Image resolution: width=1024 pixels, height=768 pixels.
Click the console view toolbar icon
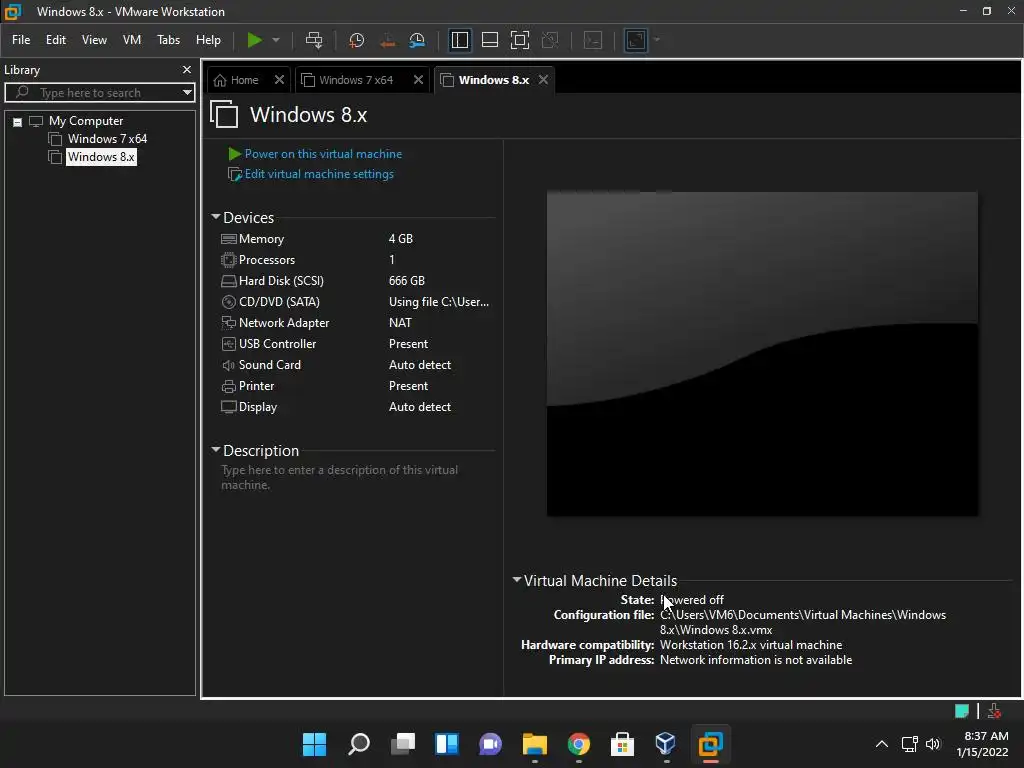(593, 40)
